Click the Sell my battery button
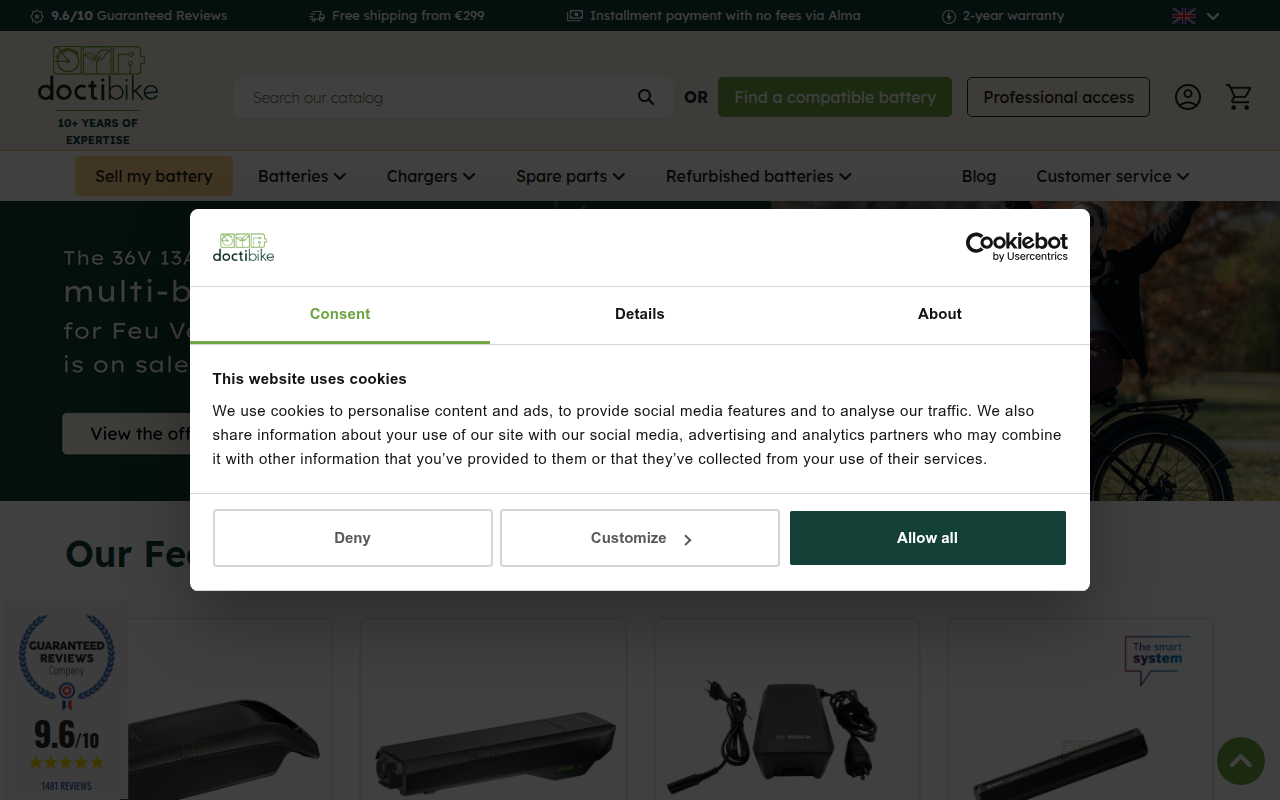The height and width of the screenshot is (800, 1280). [154, 176]
